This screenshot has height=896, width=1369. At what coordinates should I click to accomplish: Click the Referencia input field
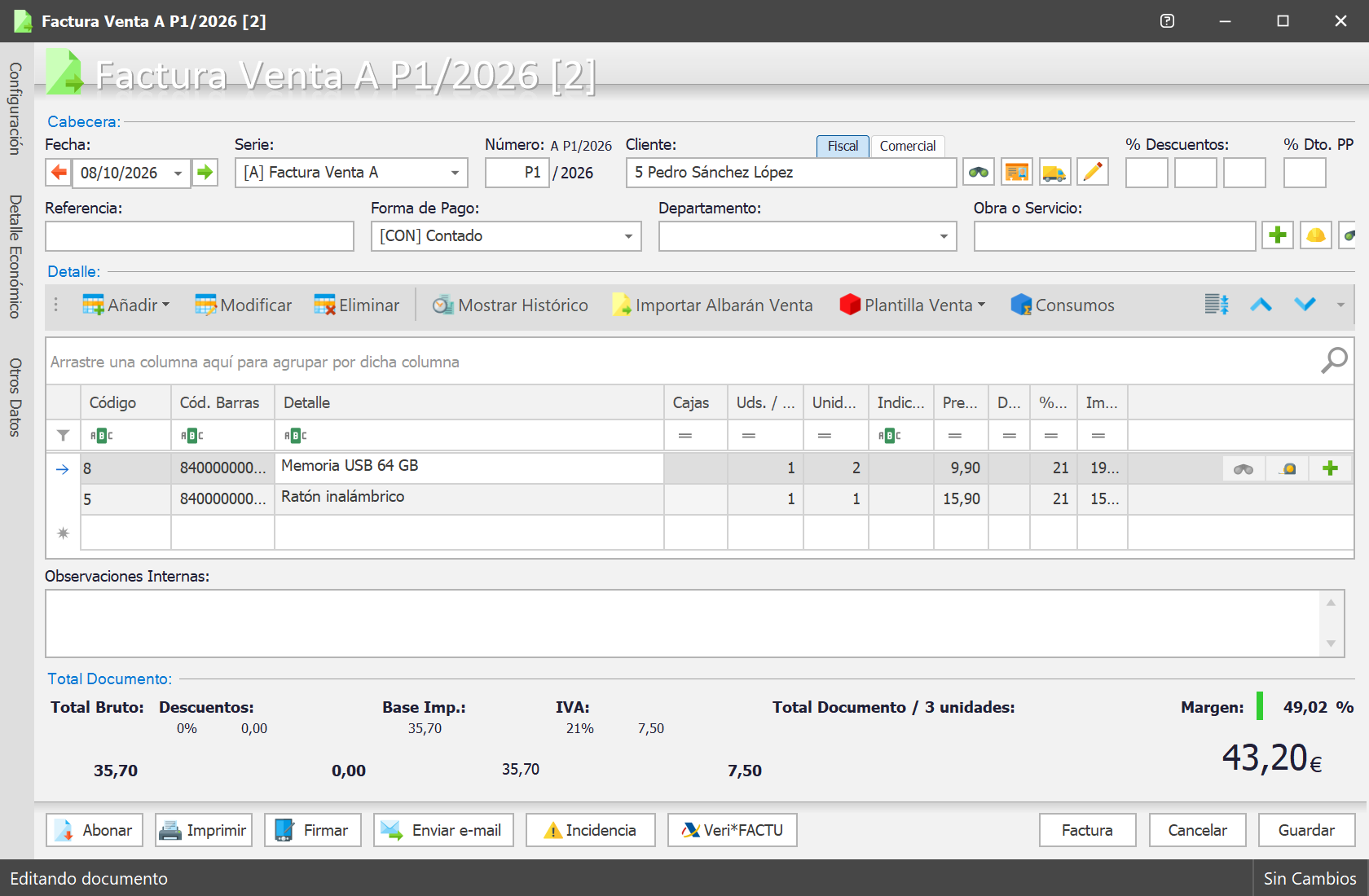tap(200, 236)
